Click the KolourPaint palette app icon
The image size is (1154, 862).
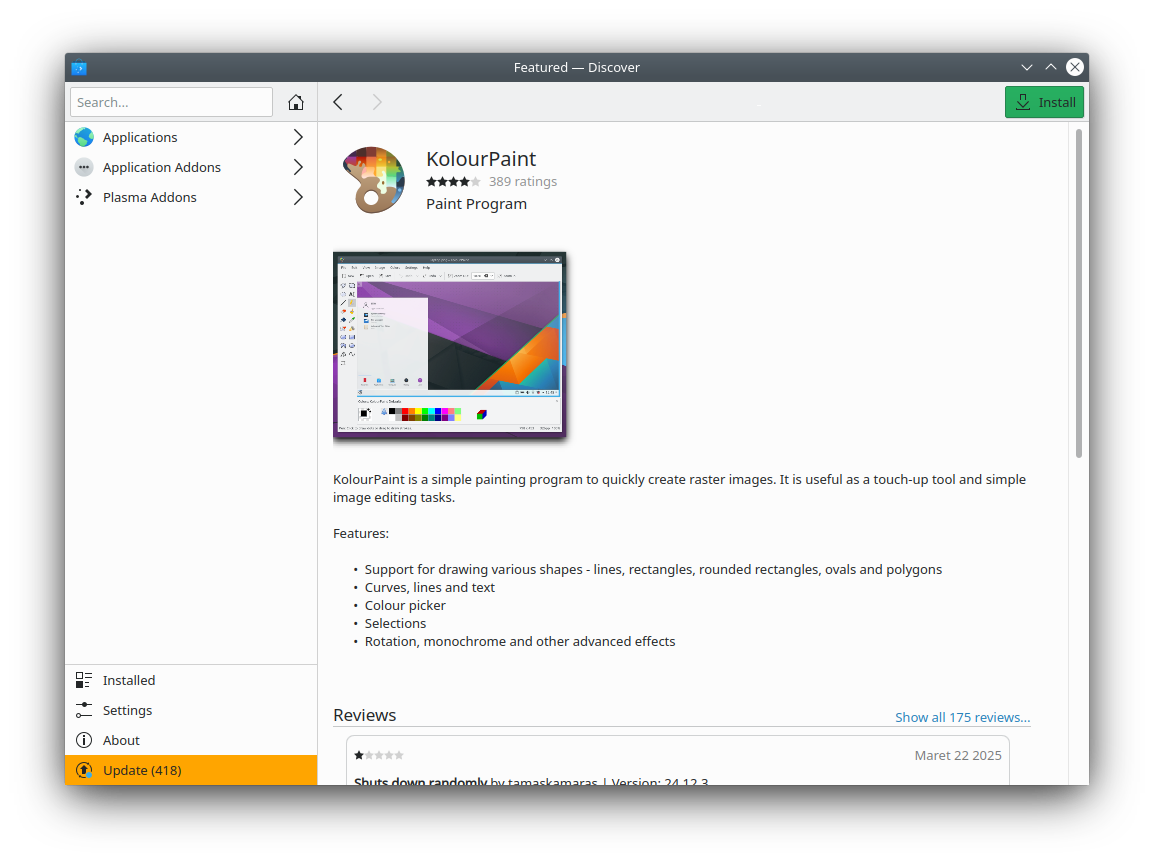[x=373, y=180]
